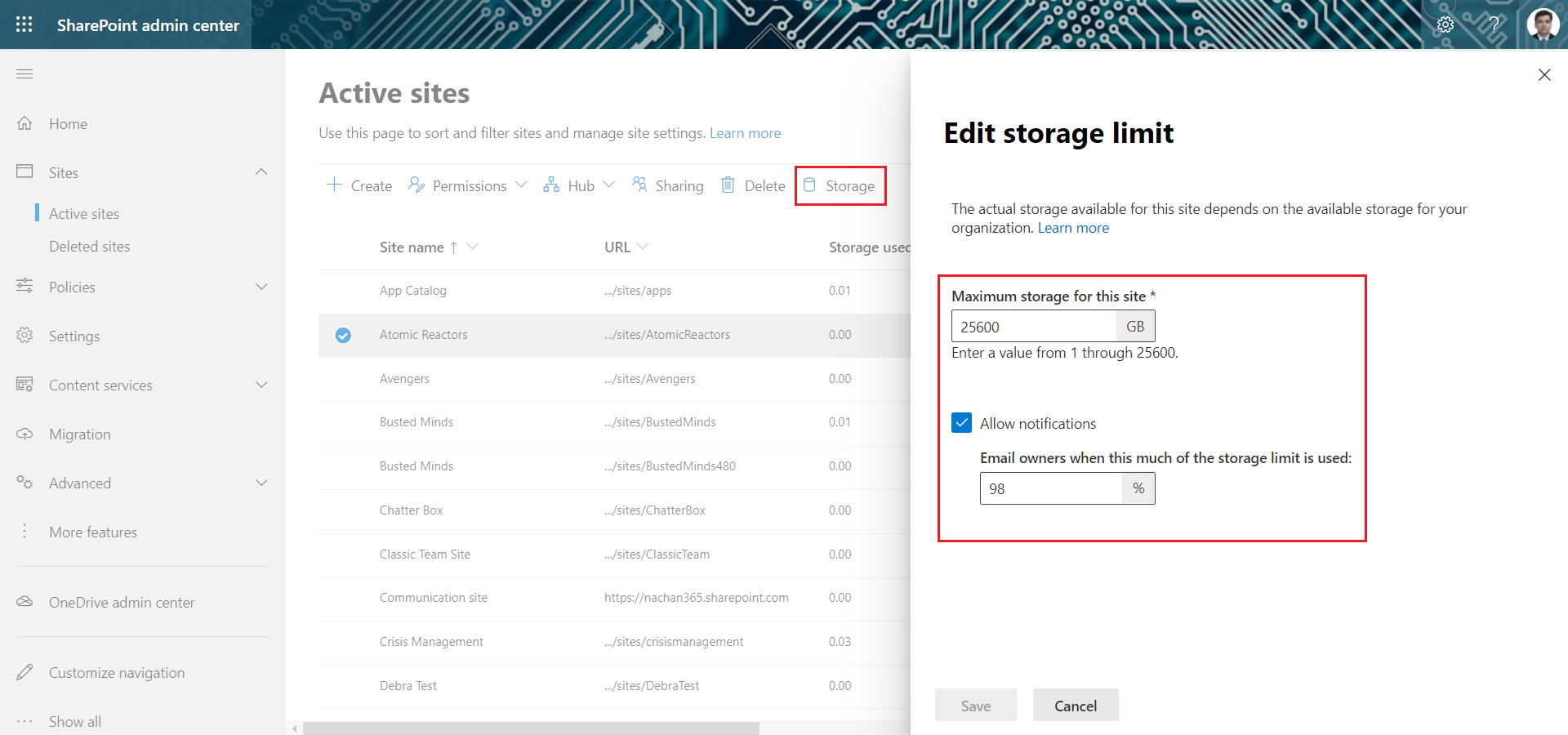Deselect the Atomic Reactors site row checkmark

[344, 335]
